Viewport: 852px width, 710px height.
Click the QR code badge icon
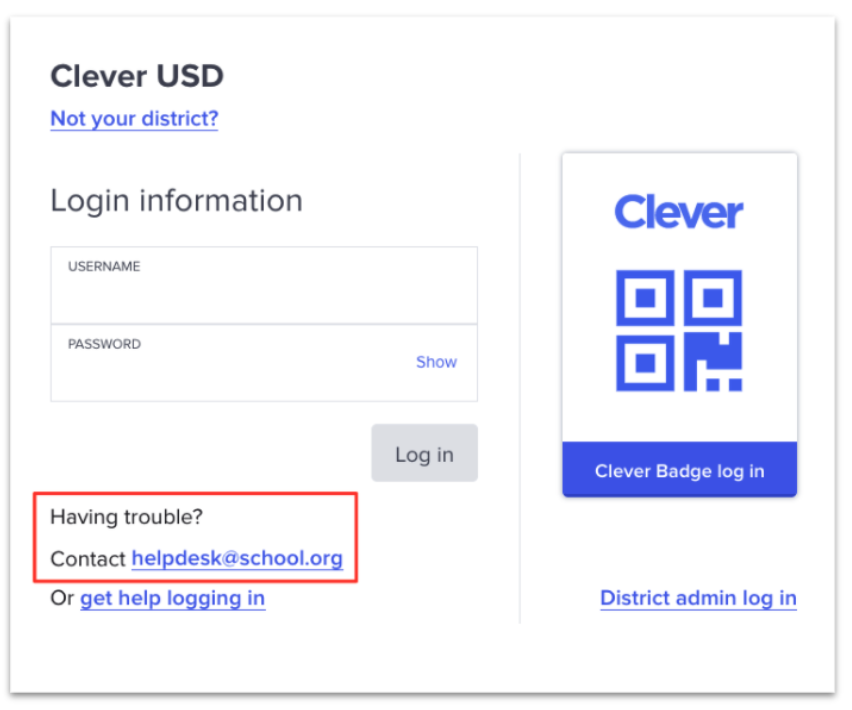(x=679, y=330)
